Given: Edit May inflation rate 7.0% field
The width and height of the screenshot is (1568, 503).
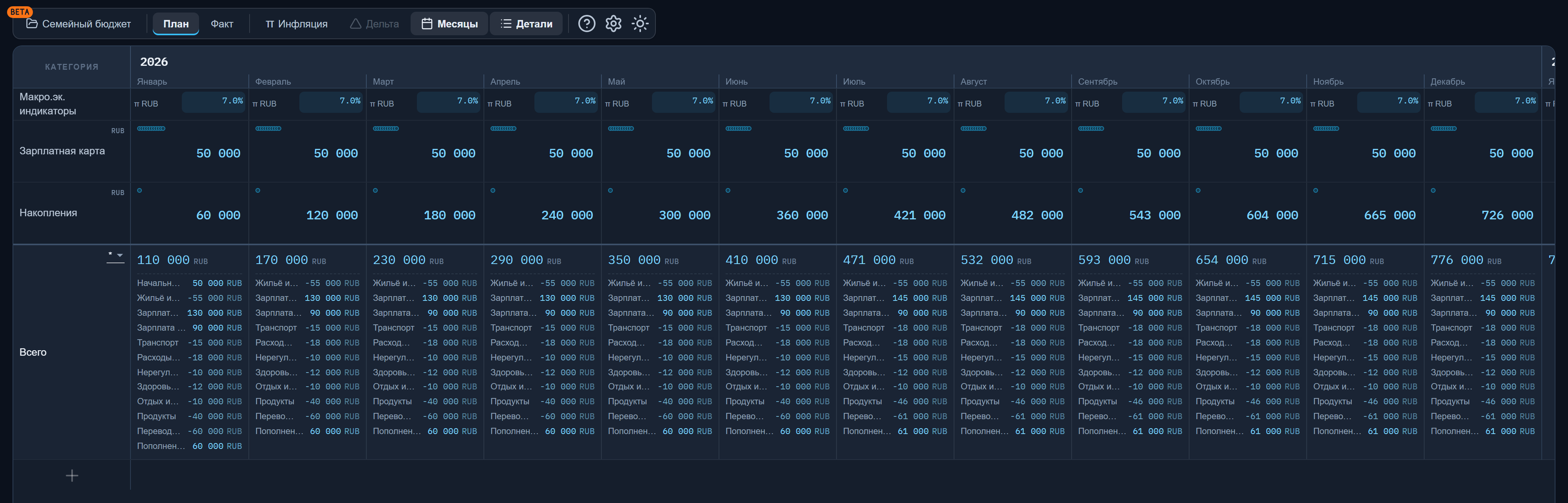Looking at the screenshot, I should click(x=684, y=102).
